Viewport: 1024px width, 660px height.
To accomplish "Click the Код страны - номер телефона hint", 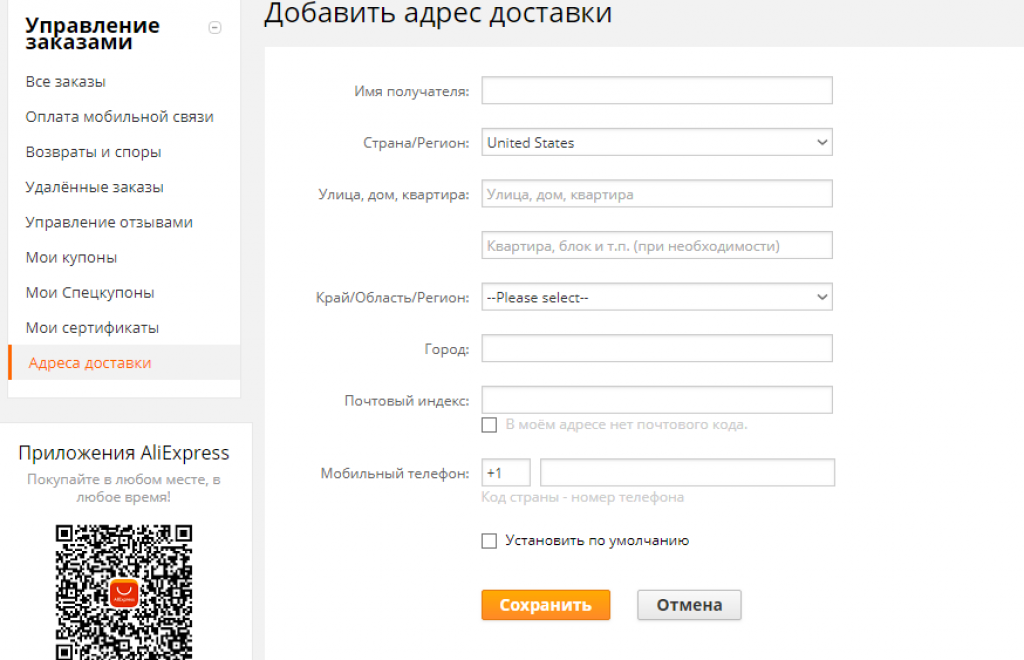I will [x=583, y=497].
